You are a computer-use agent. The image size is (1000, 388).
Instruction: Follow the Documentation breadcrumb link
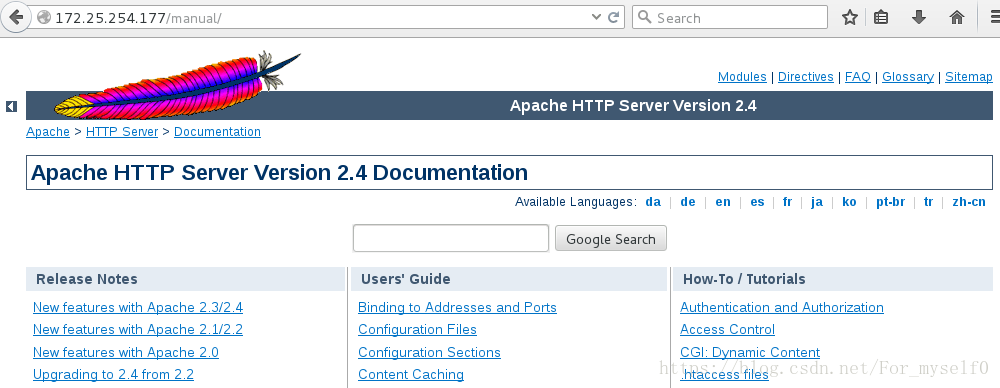click(217, 131)
